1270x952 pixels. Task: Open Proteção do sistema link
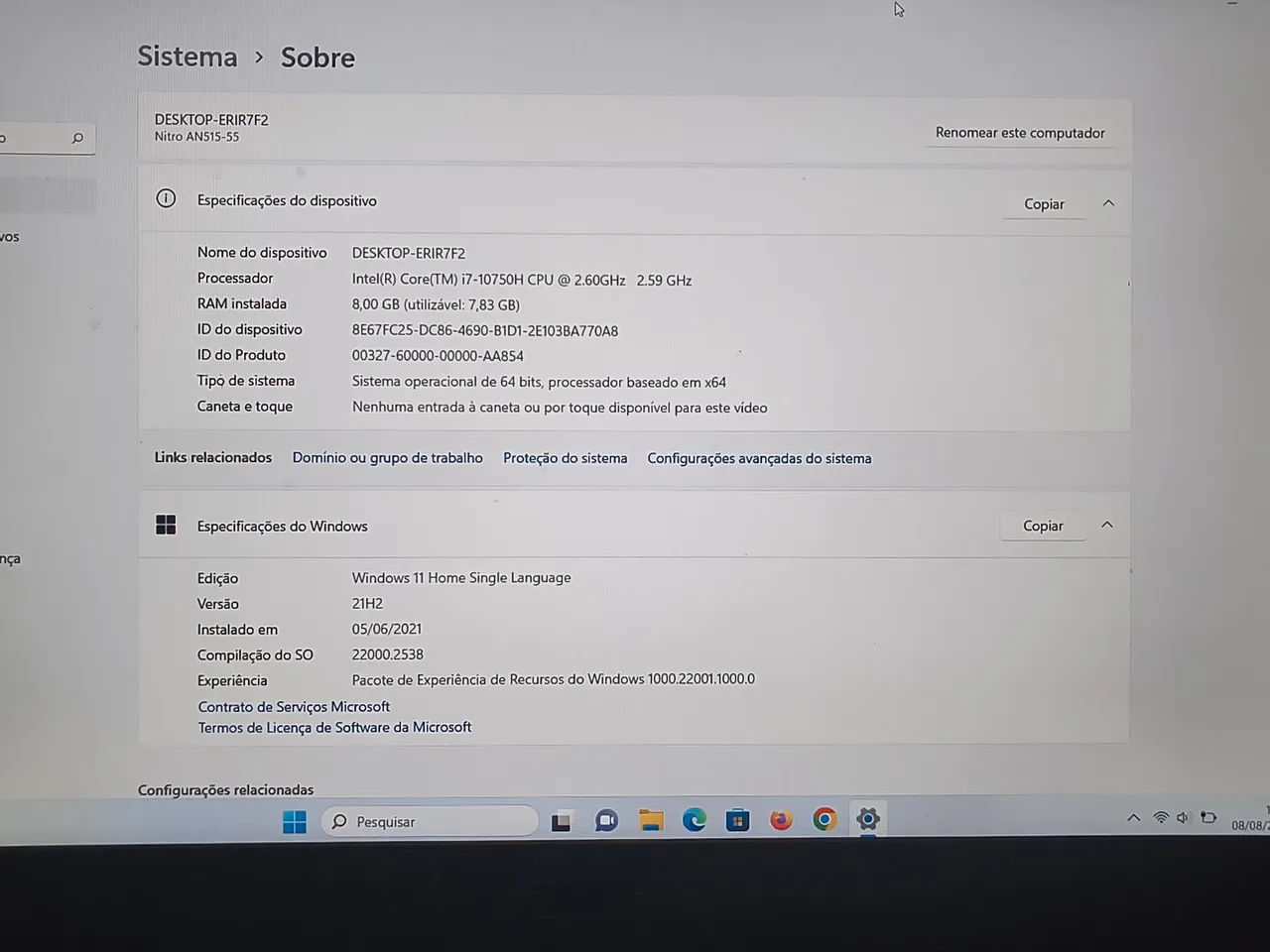tap(566, 458)
